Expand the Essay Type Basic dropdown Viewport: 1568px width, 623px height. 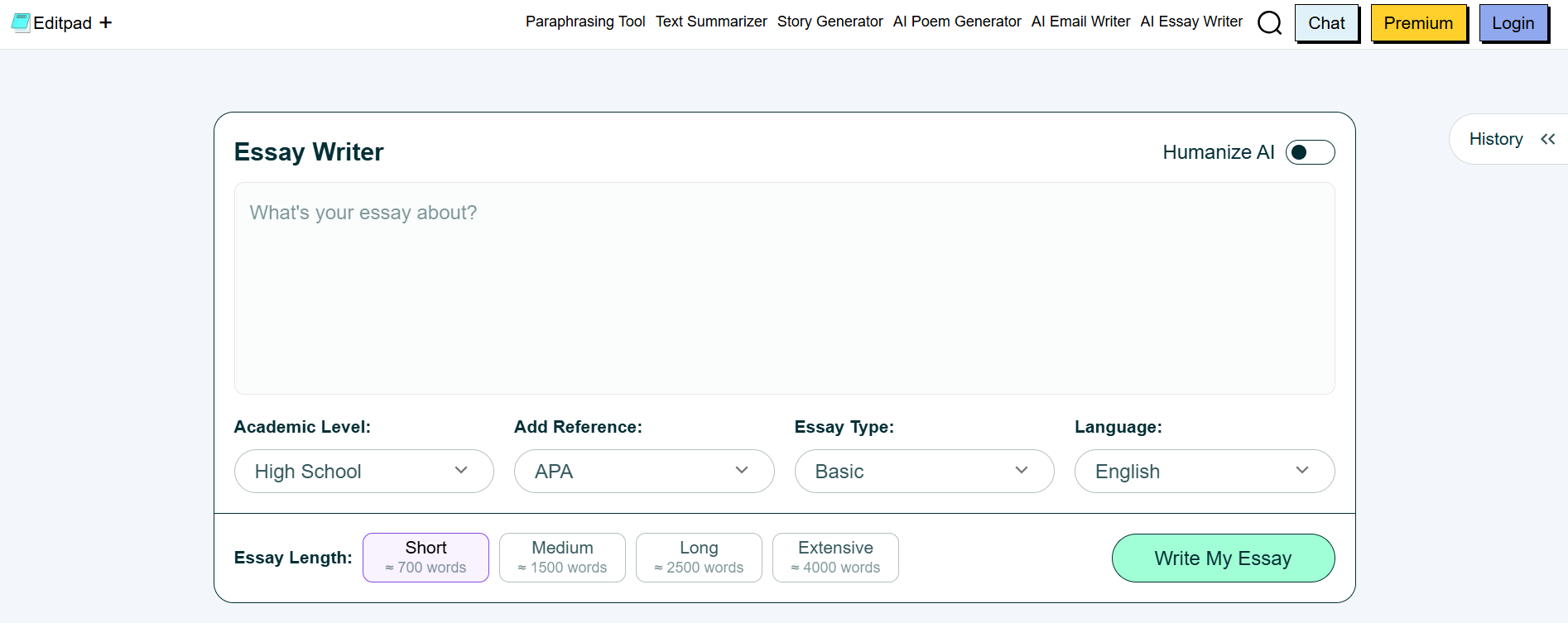tap(924, 471)
